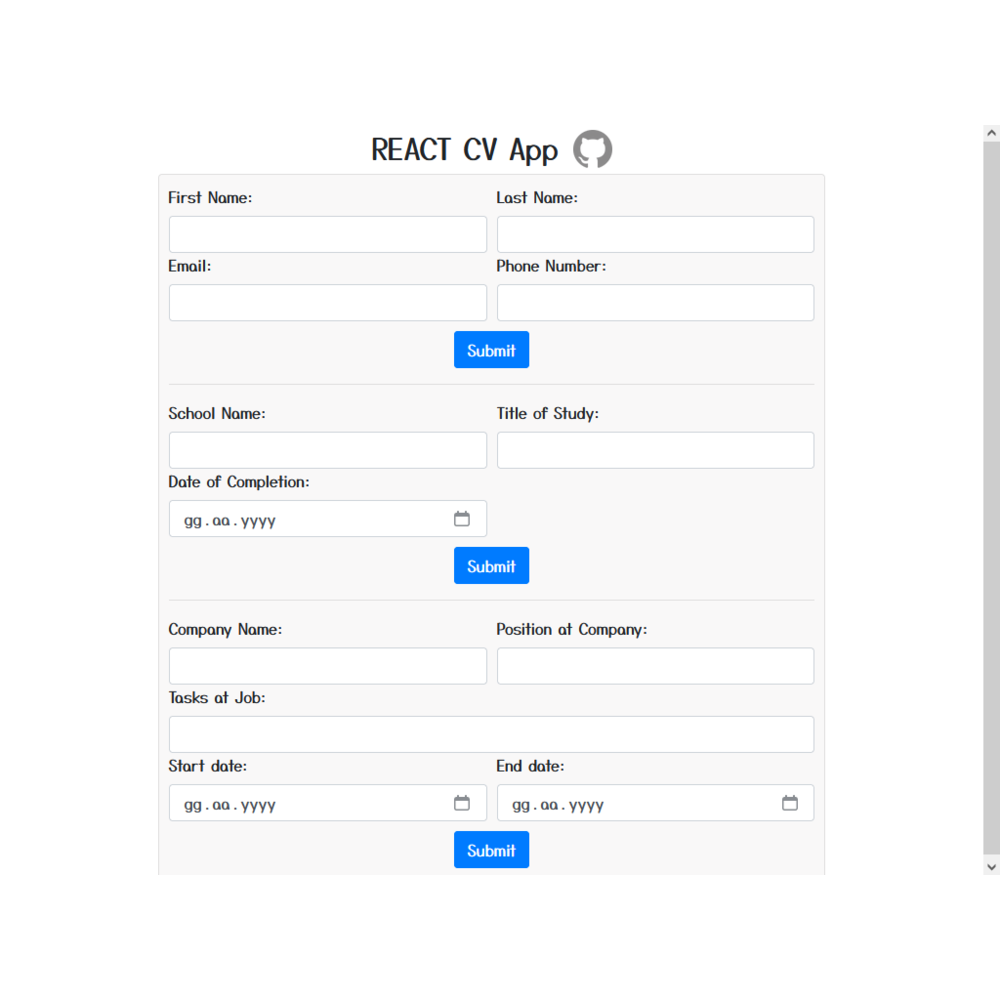This screenshot has height=1000, width=1000.
Task: Focus the Company Name input
Action: 328,666
